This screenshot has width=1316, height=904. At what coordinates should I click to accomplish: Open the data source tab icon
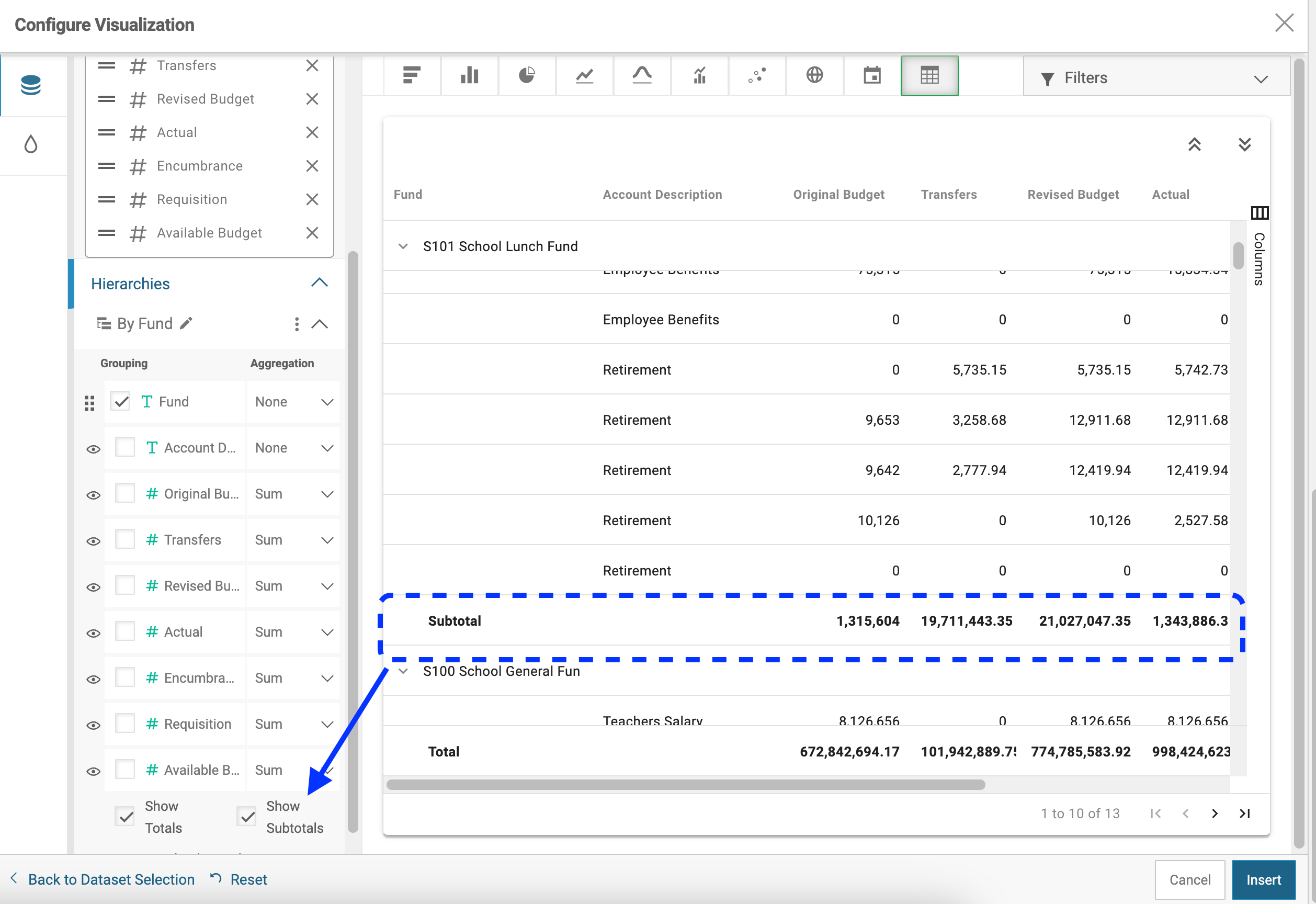point(30,85)
